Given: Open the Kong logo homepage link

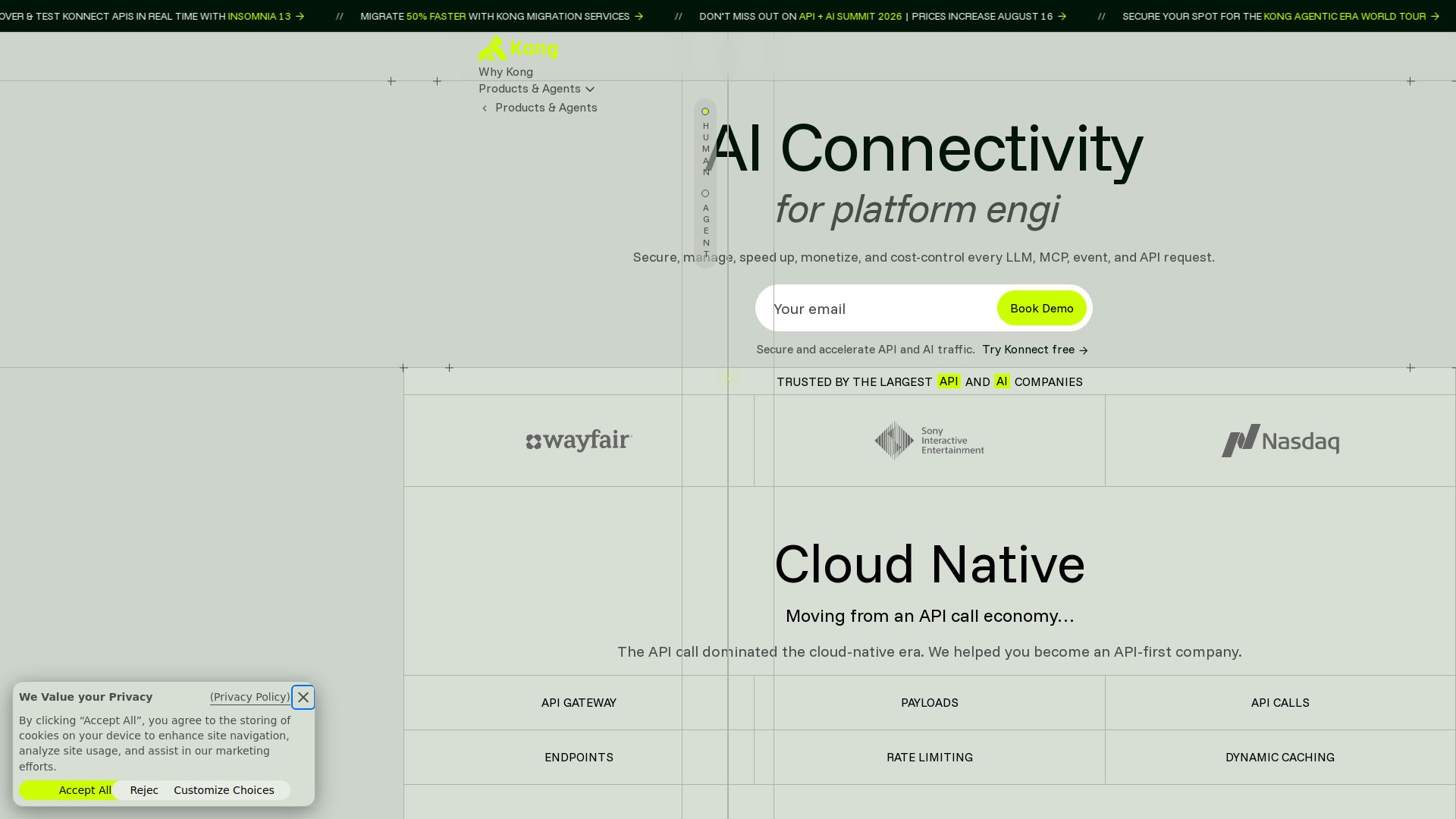Looking at the screenshot, I should coord(518,49).
